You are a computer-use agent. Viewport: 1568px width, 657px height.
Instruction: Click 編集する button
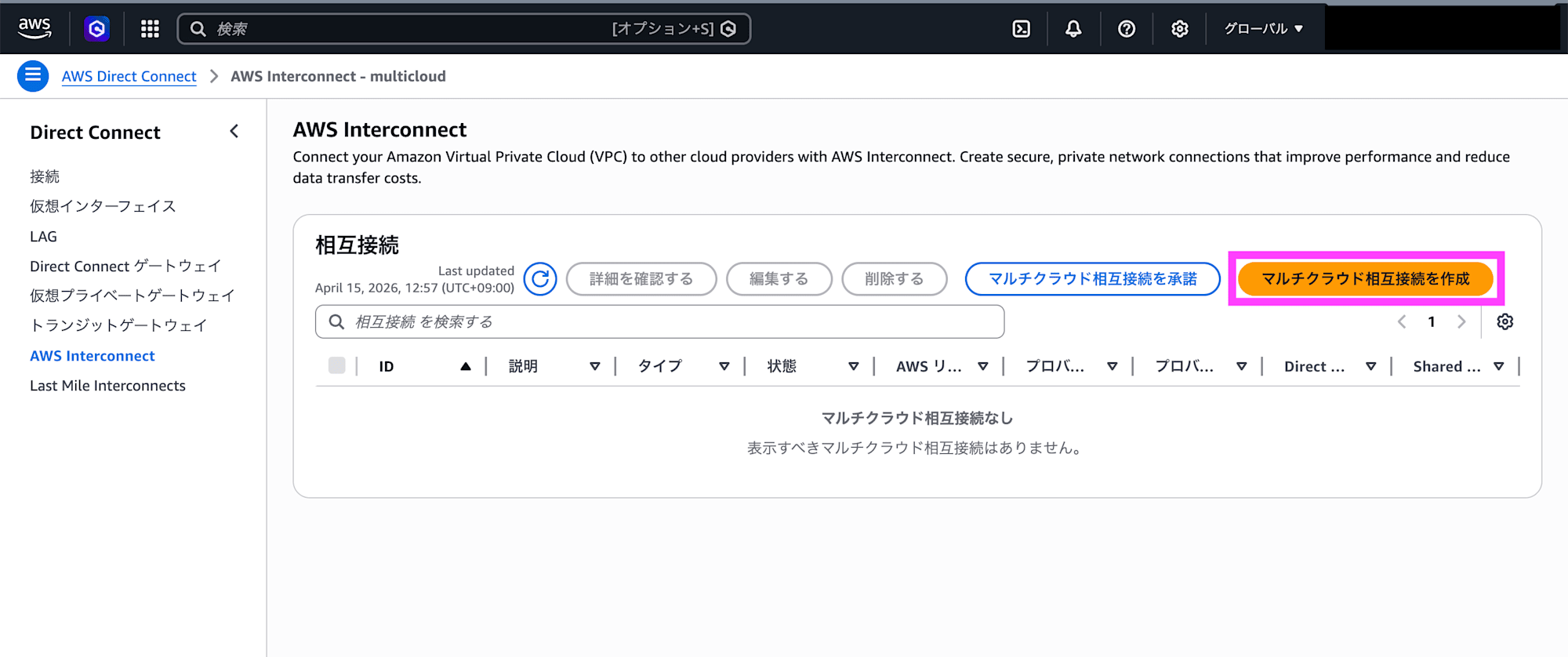(779, 279)
